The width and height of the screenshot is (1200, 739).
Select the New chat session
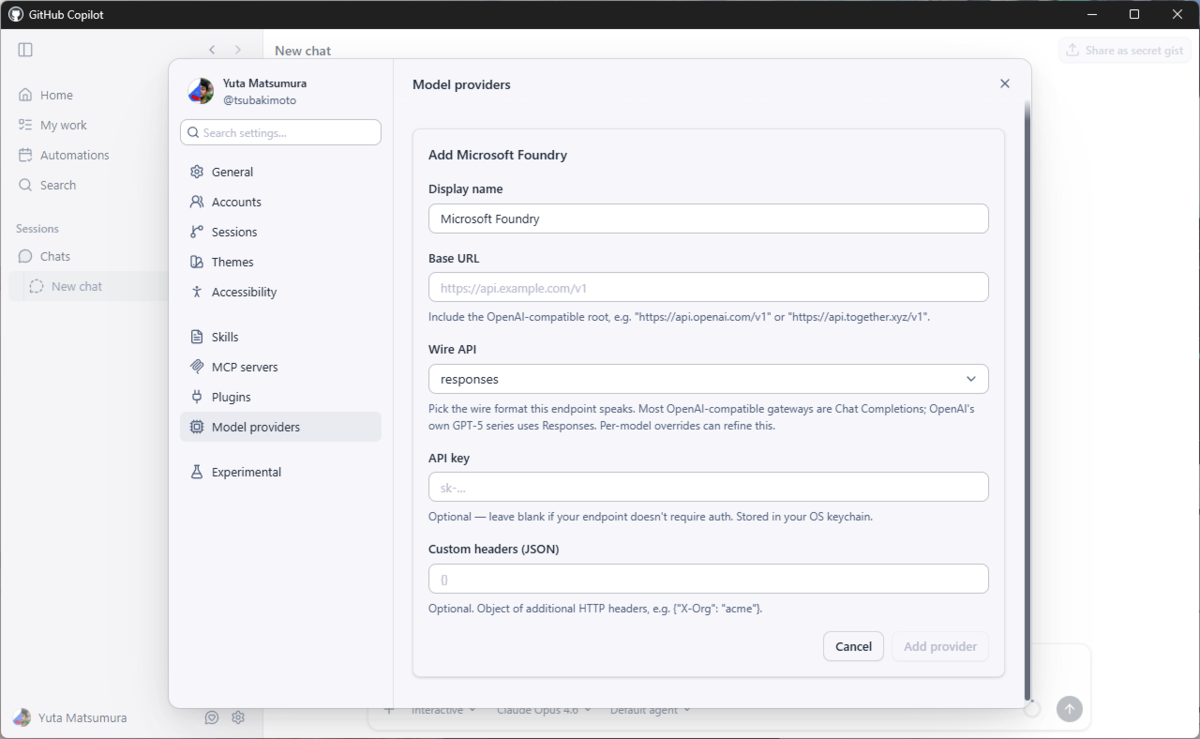point(89,286)
